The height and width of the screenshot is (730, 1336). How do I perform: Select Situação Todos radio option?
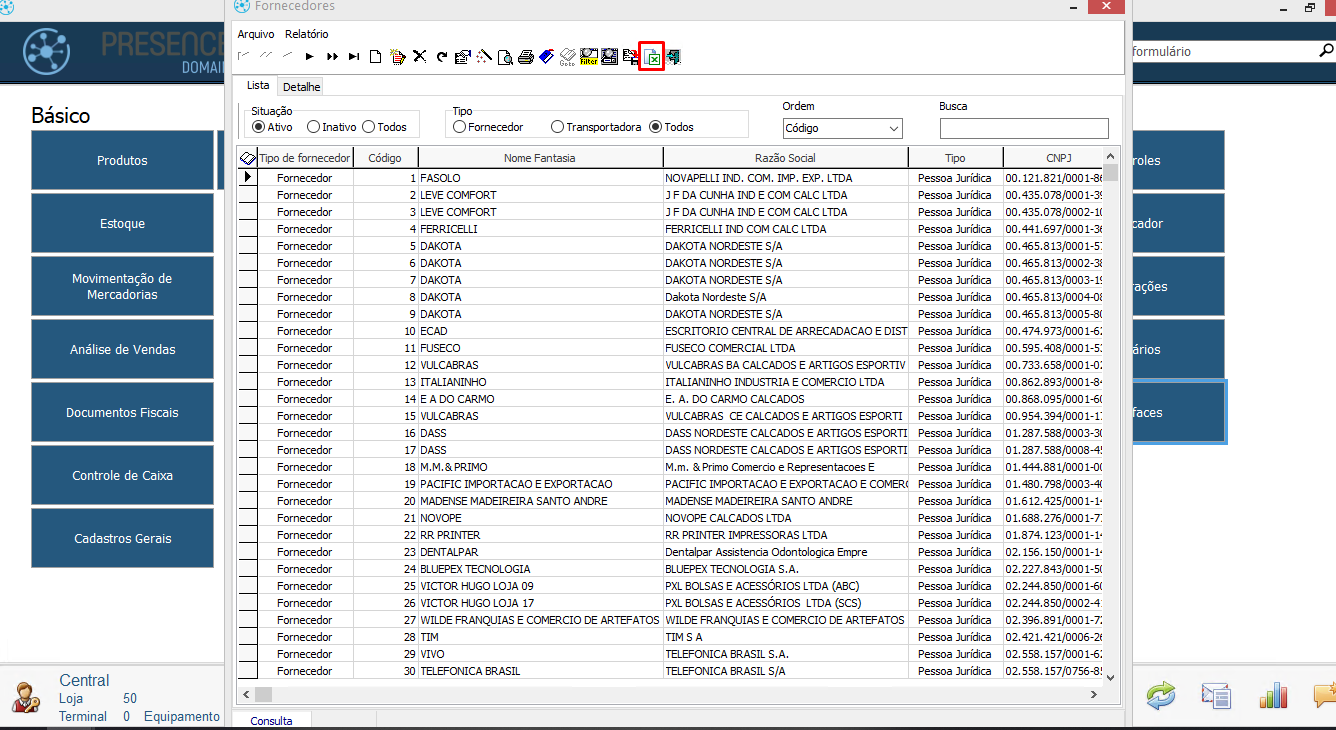[x=369, y=127]
